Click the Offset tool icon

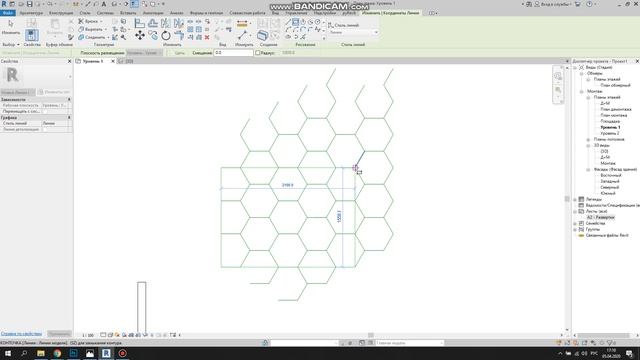(153, 23)
